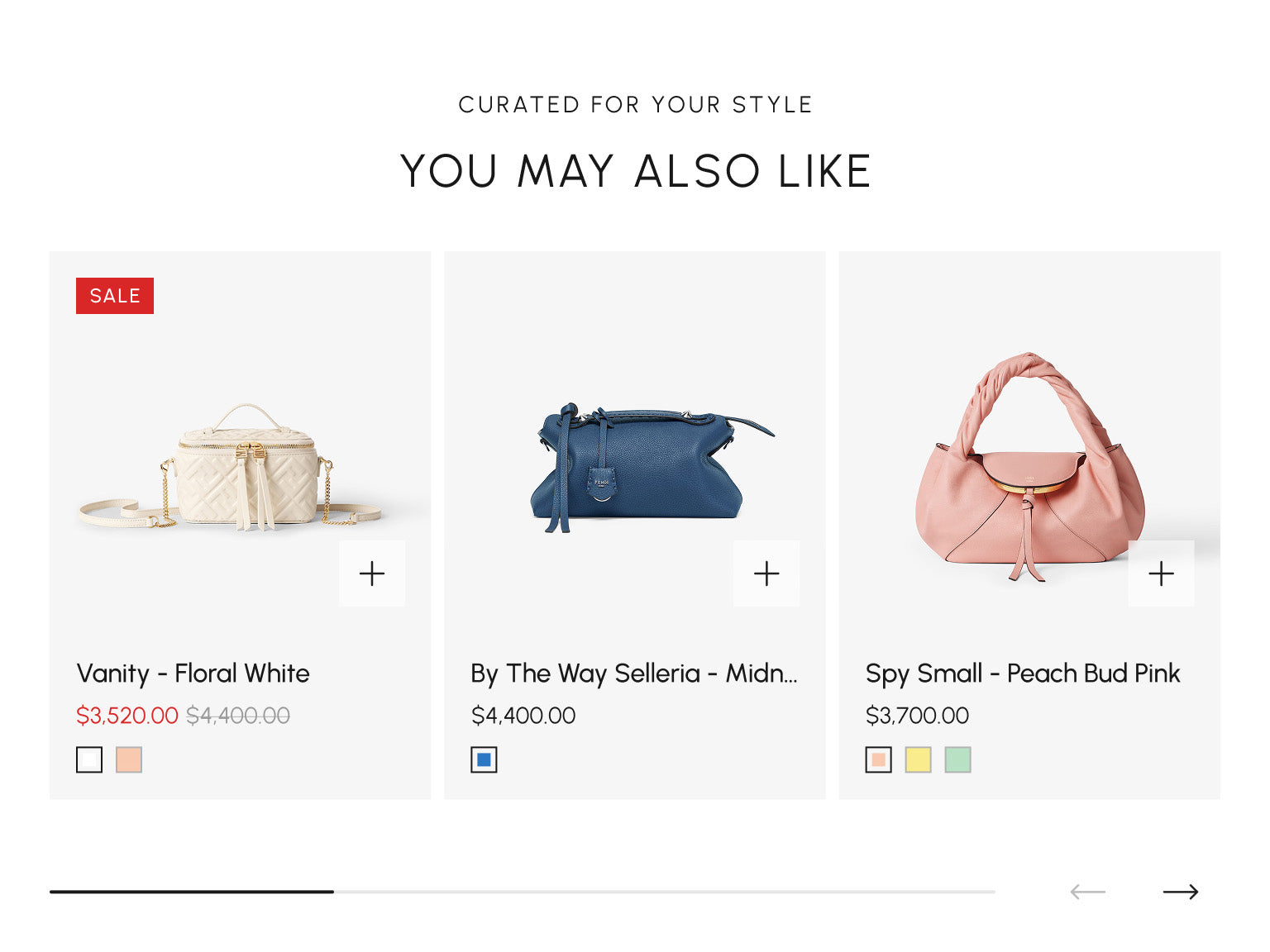Click plus icon on Vanity Floral White
Image resolution: width=1270 pixels, height=952 pixels.
(x=372, y=574)
